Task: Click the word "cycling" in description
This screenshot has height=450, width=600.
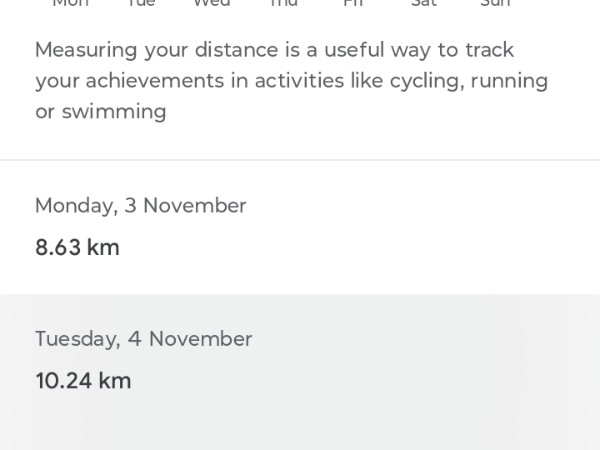Action: [427, 80]
